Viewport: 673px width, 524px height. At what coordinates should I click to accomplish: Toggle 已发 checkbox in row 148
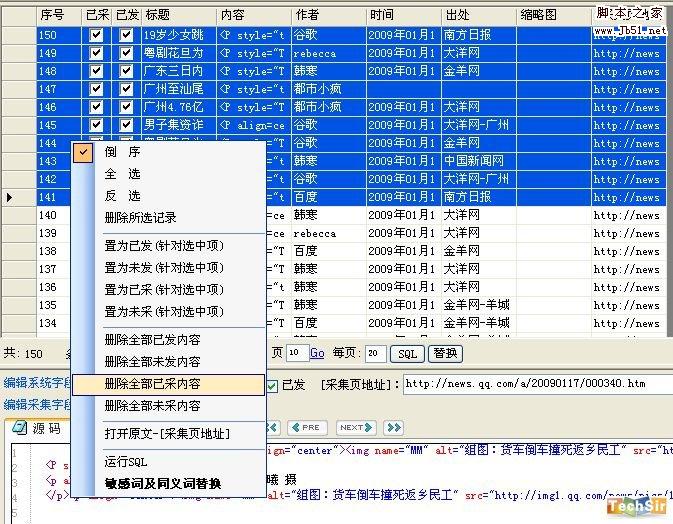coord(126,71)
